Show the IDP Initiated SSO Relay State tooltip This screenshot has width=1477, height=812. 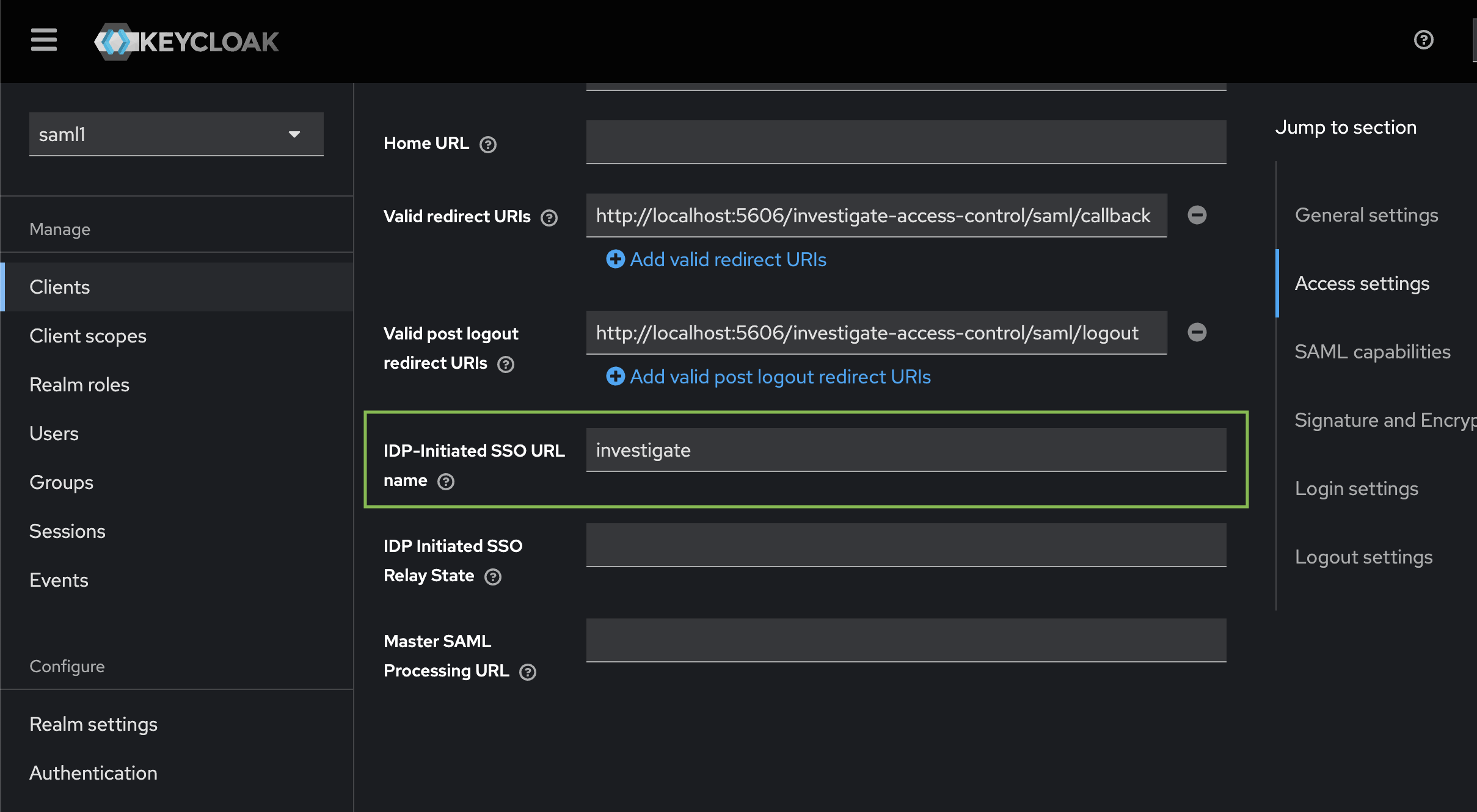coord(493,576)
